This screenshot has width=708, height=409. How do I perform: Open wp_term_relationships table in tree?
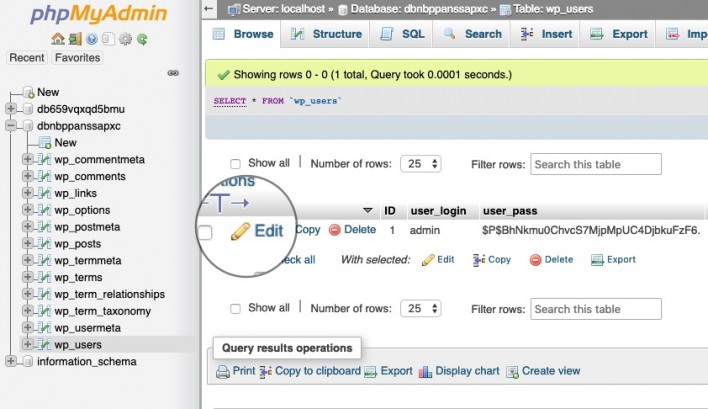(x=109, y=294)
